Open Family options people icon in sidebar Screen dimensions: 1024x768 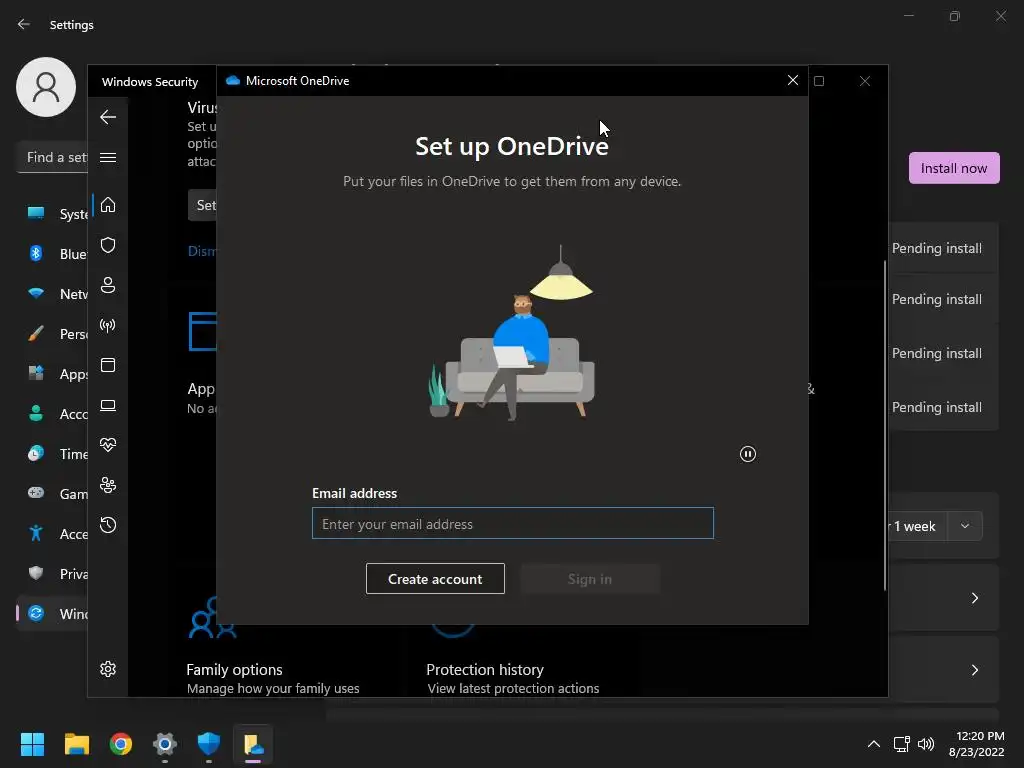(x=108, y=485)
